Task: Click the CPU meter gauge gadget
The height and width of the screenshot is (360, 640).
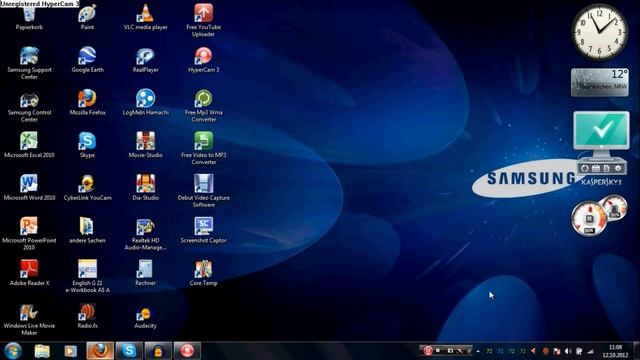Action: pyautogui.click(x=589, y=219)
